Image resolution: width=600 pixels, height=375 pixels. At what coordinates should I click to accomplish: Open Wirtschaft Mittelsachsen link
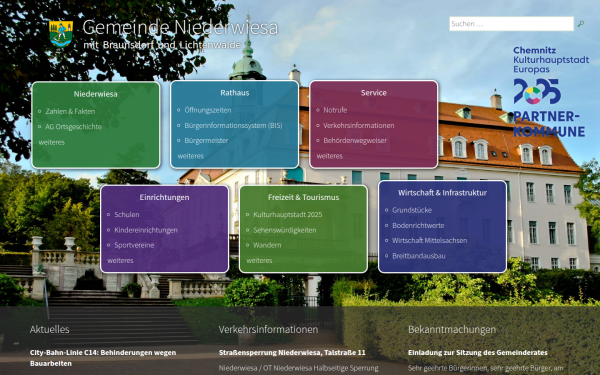click(430, 240)
